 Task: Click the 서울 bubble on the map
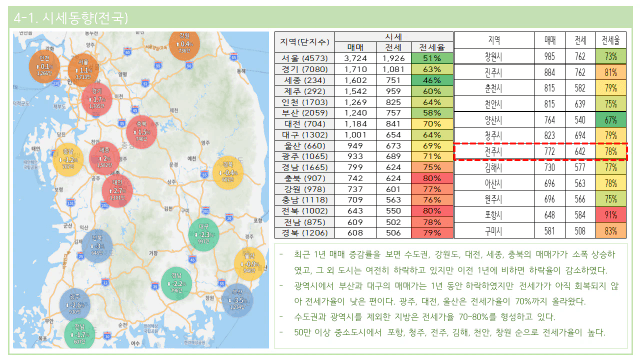[x=83, y=70]
